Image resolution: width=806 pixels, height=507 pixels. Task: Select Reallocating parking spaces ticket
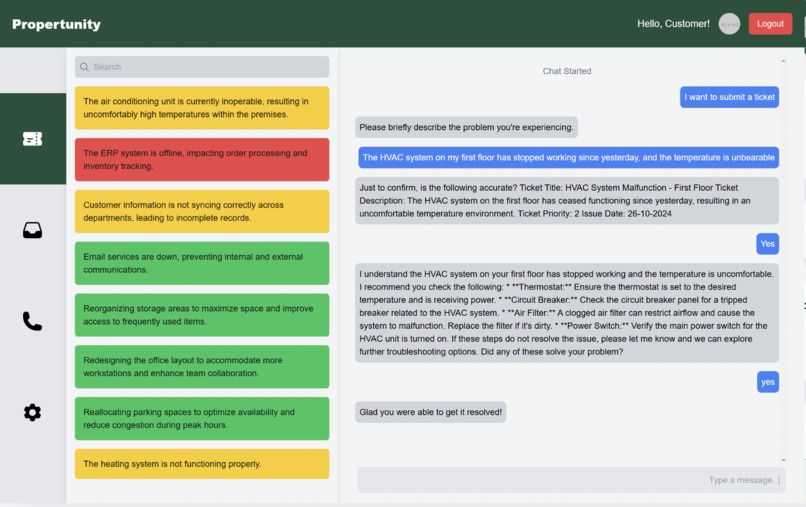coord(202,419)
